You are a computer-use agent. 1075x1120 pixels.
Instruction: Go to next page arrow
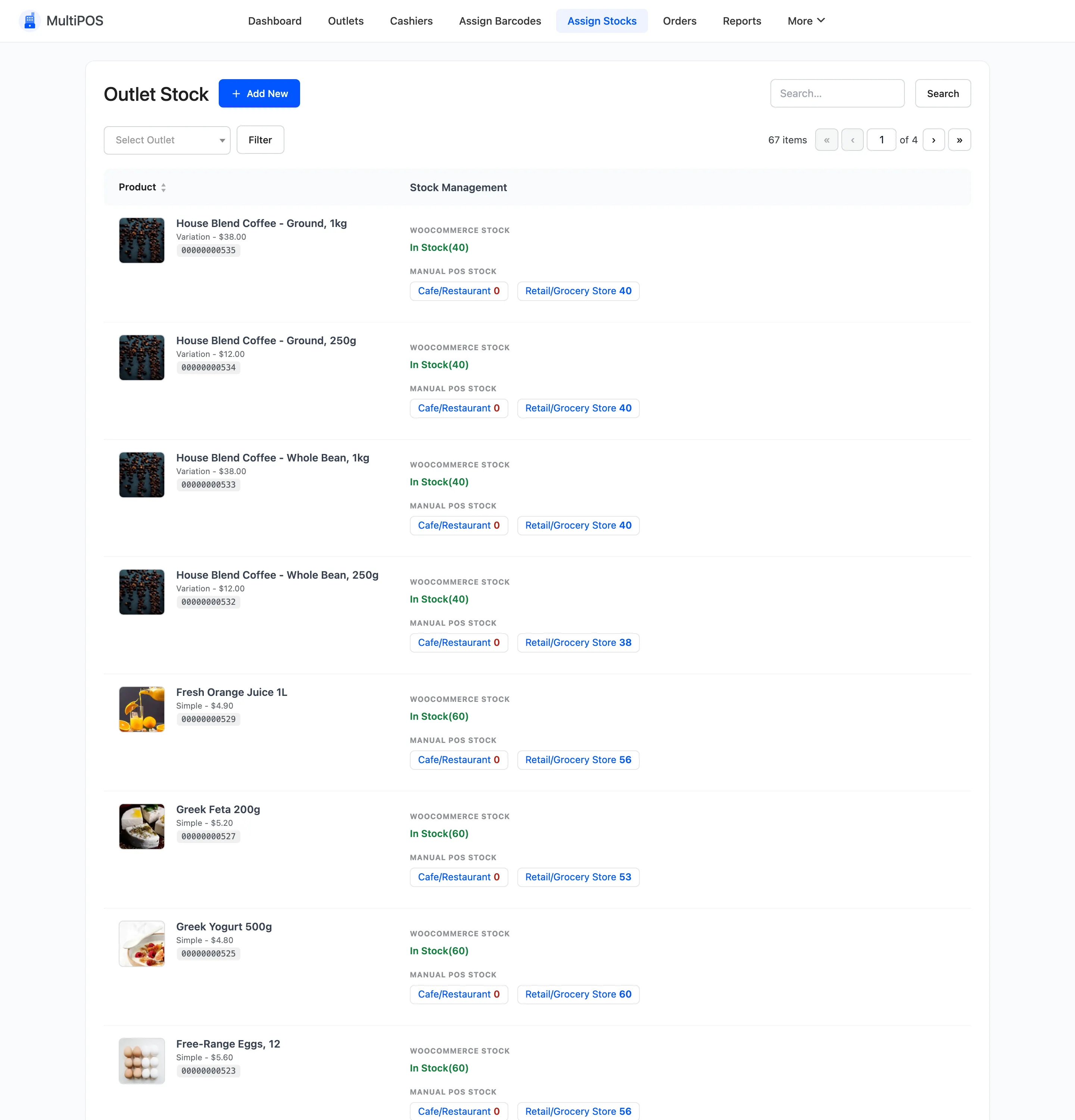pos(933,140)
